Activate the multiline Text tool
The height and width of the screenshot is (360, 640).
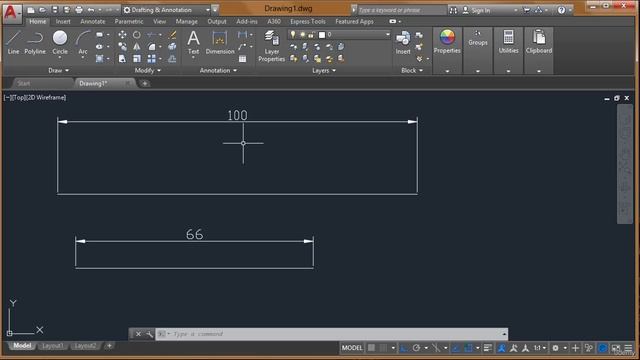pyautogui.click(x=193, y=42)
